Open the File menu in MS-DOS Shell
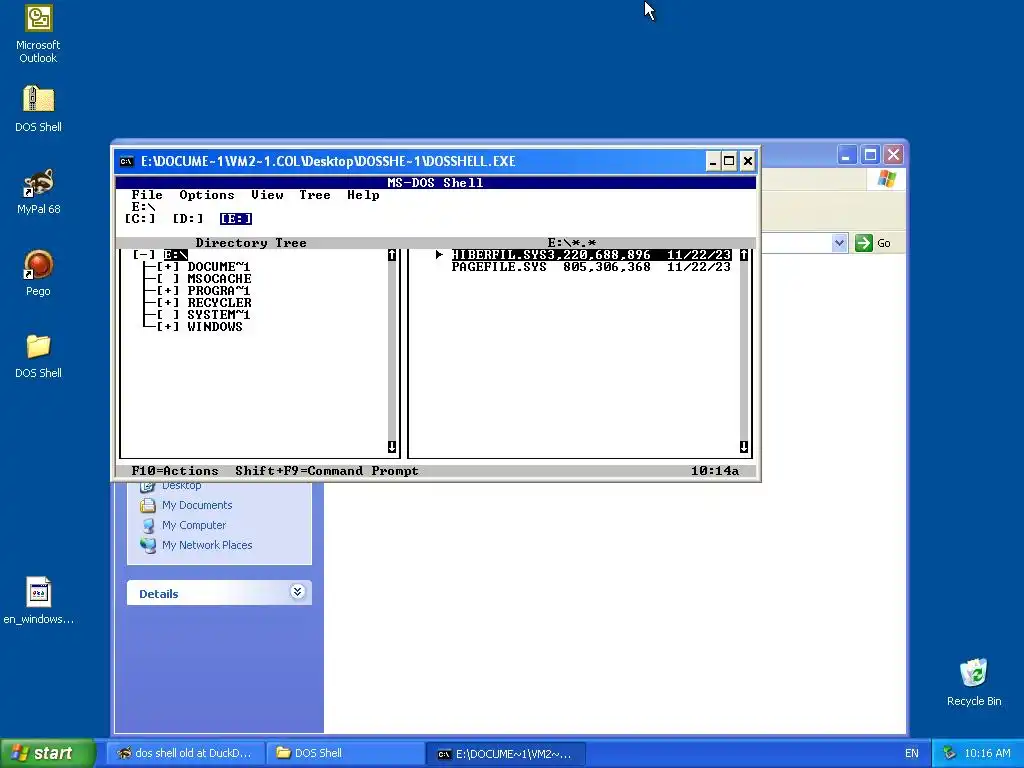The width and height of the screenshot is (1024, 768). (147, 195)
